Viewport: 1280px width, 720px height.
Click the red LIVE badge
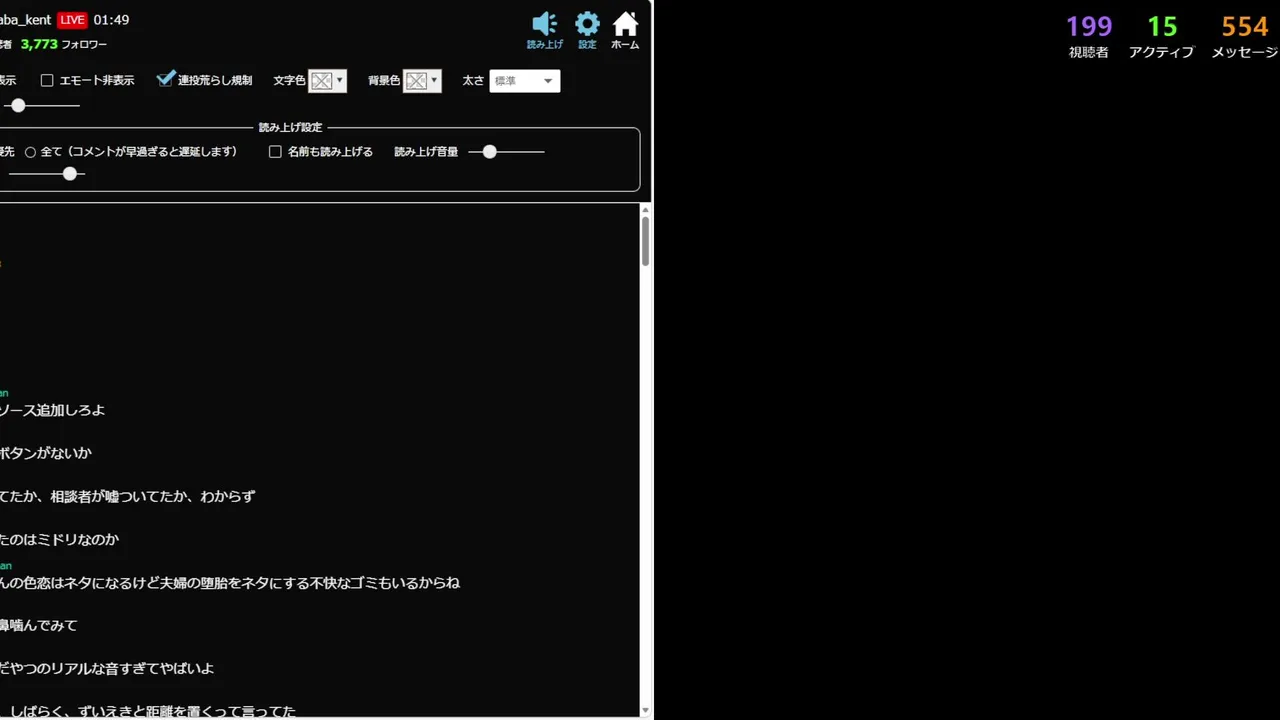point(72,20)
